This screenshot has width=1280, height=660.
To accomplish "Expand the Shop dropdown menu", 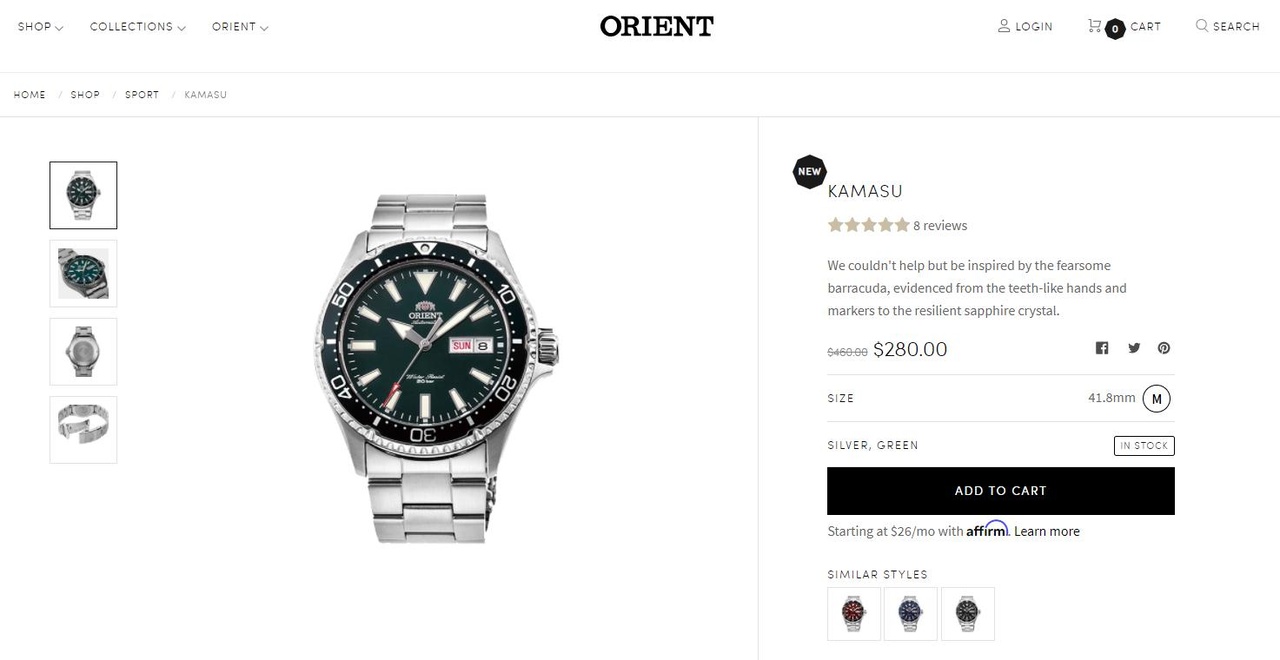I will [40, 27].
